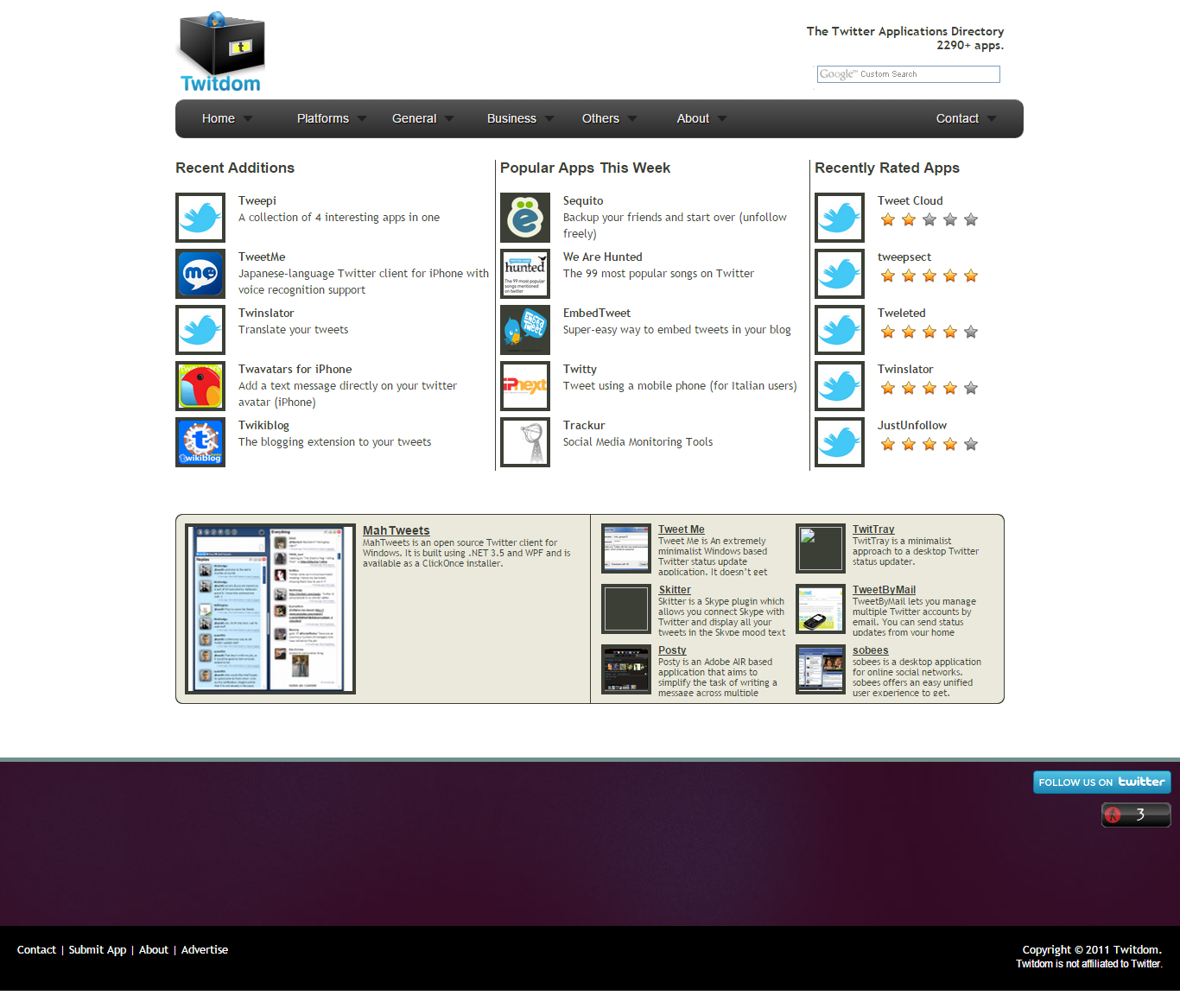Image resolution: width=1180 pixels, height=1008 pixels.
Task: Click the Follow Us on Twitter badge
Action: pyautogui.click(x=1102, y=782)
